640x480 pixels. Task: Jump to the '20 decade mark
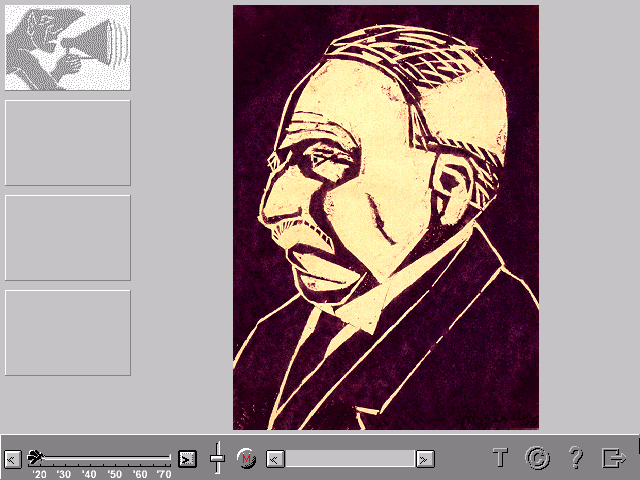coord(39,474)
